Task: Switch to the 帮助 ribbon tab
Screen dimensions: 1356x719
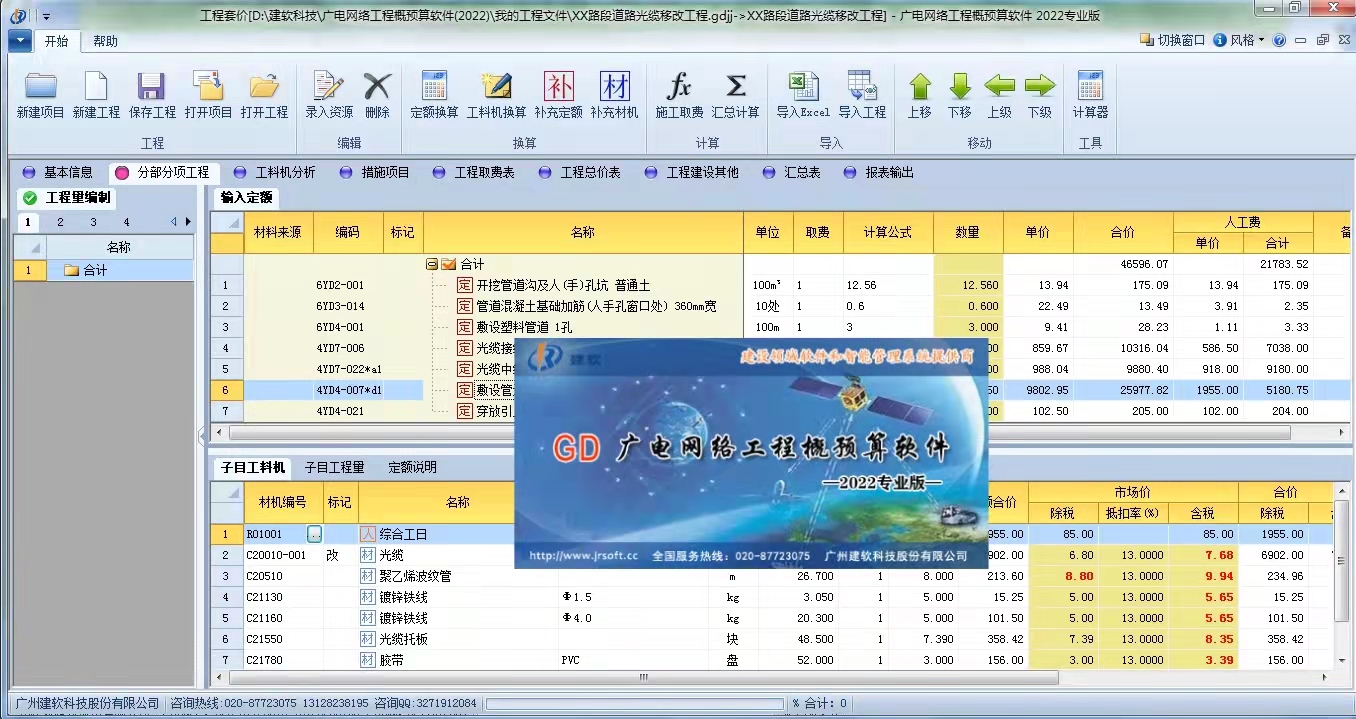Action: (105, 41)
